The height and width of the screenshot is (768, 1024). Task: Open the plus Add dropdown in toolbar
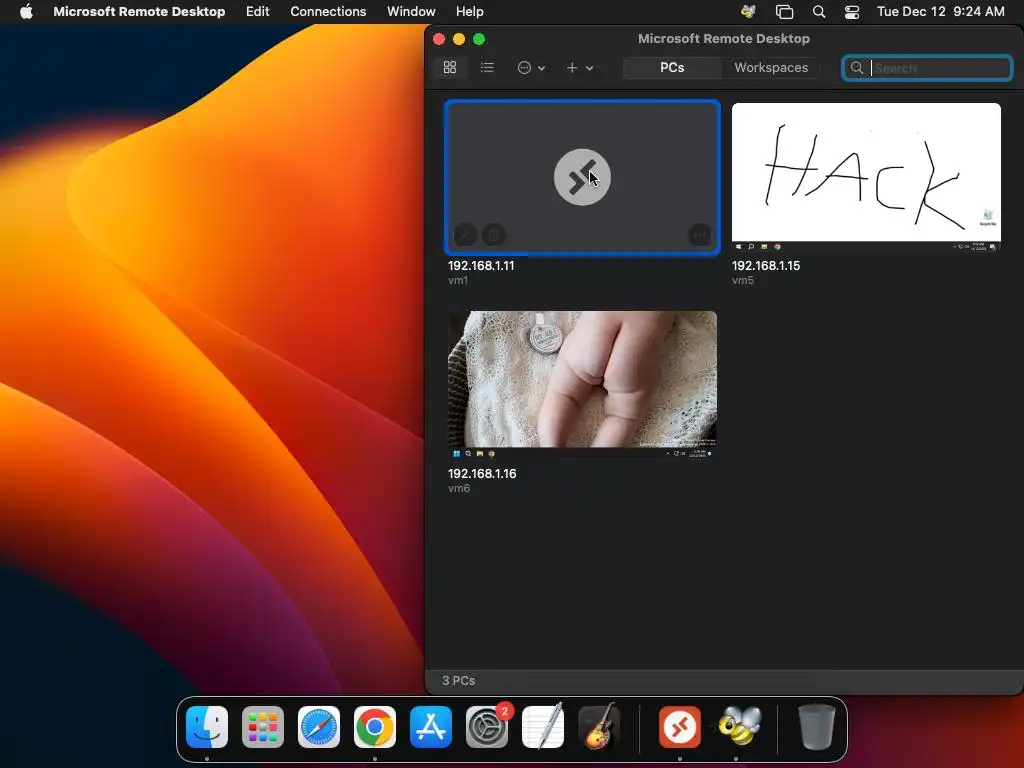pos(579,68)
